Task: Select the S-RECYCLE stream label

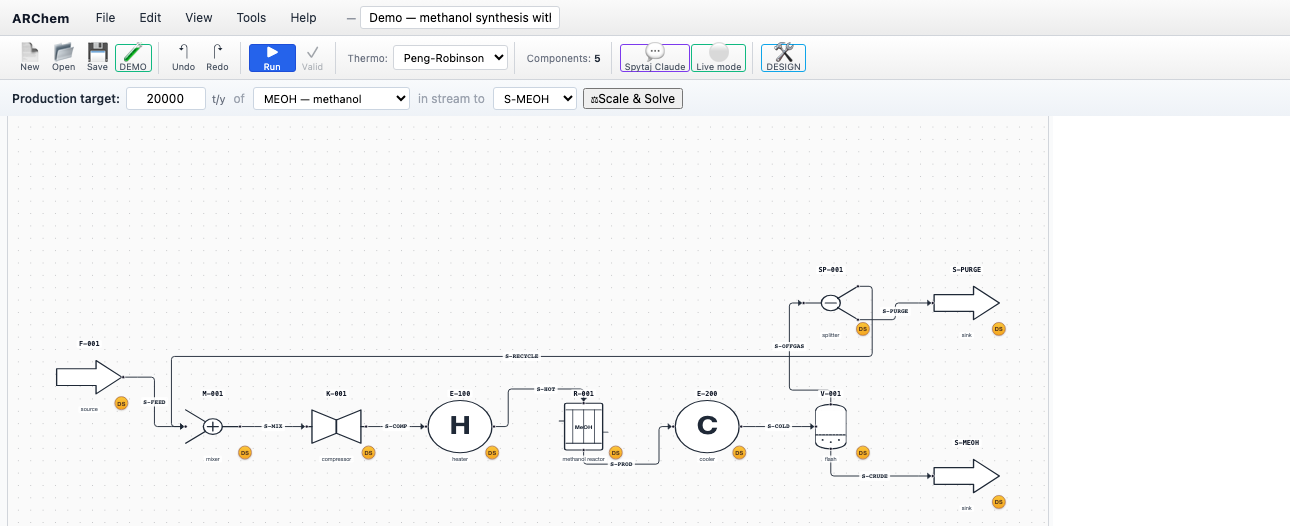Action: pos(522,356)
